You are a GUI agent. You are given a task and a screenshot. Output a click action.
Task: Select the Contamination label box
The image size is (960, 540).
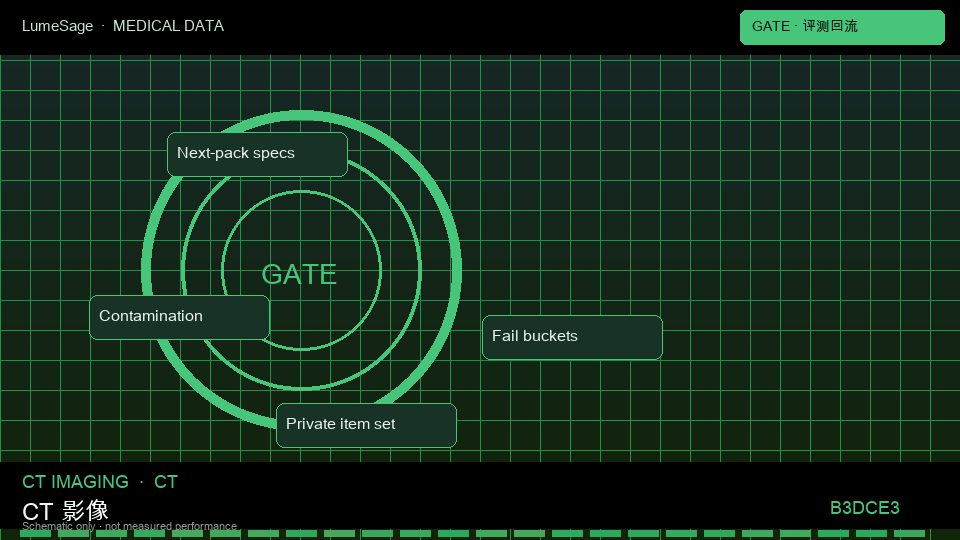(179, 317)
